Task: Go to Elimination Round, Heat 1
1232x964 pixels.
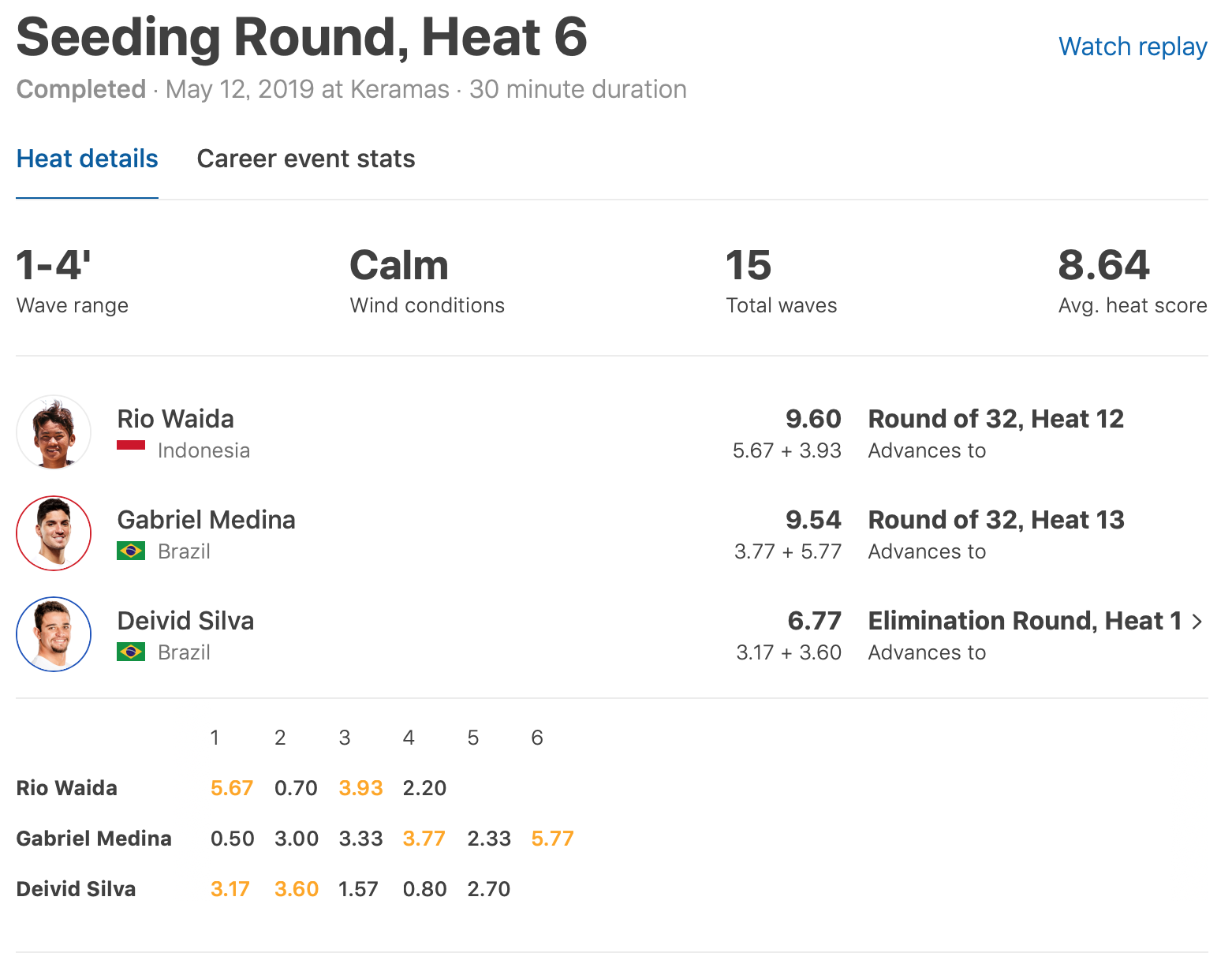Action: click(1025, 621)
